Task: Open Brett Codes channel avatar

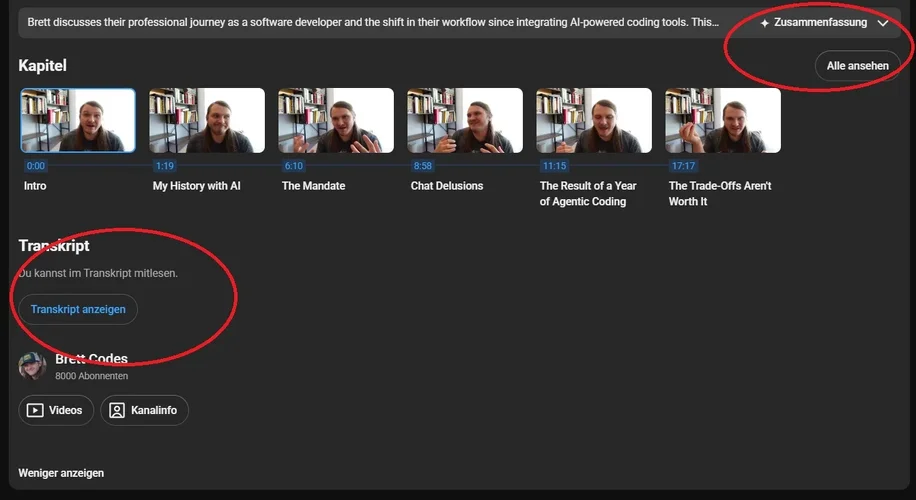Action: (32, 366)
